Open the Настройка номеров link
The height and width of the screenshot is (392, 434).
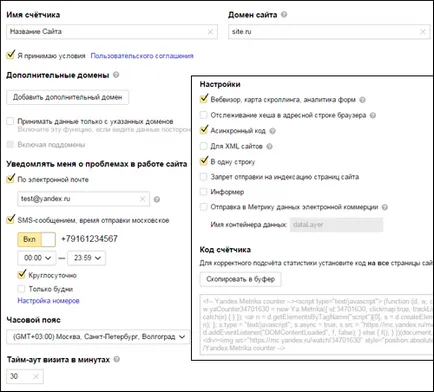48,301
